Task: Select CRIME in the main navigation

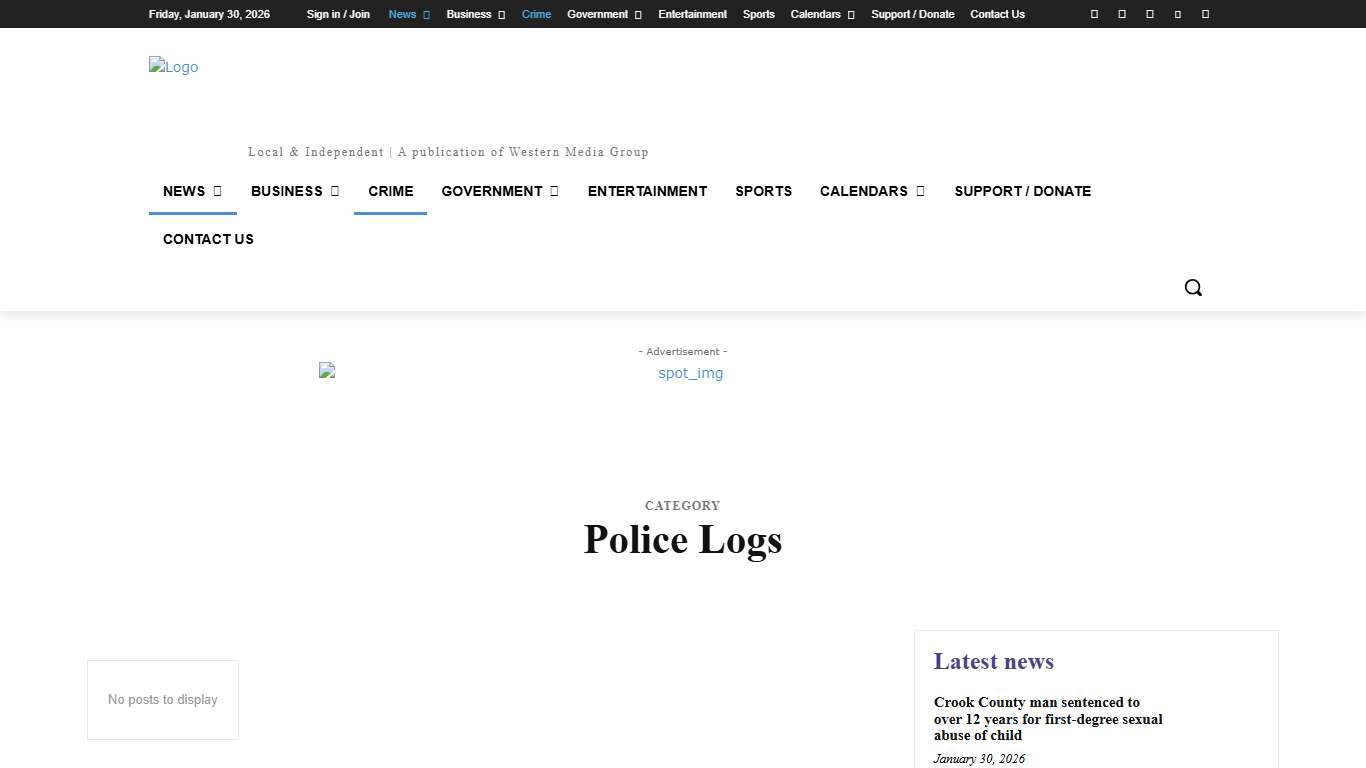Action: pos(390,191)
